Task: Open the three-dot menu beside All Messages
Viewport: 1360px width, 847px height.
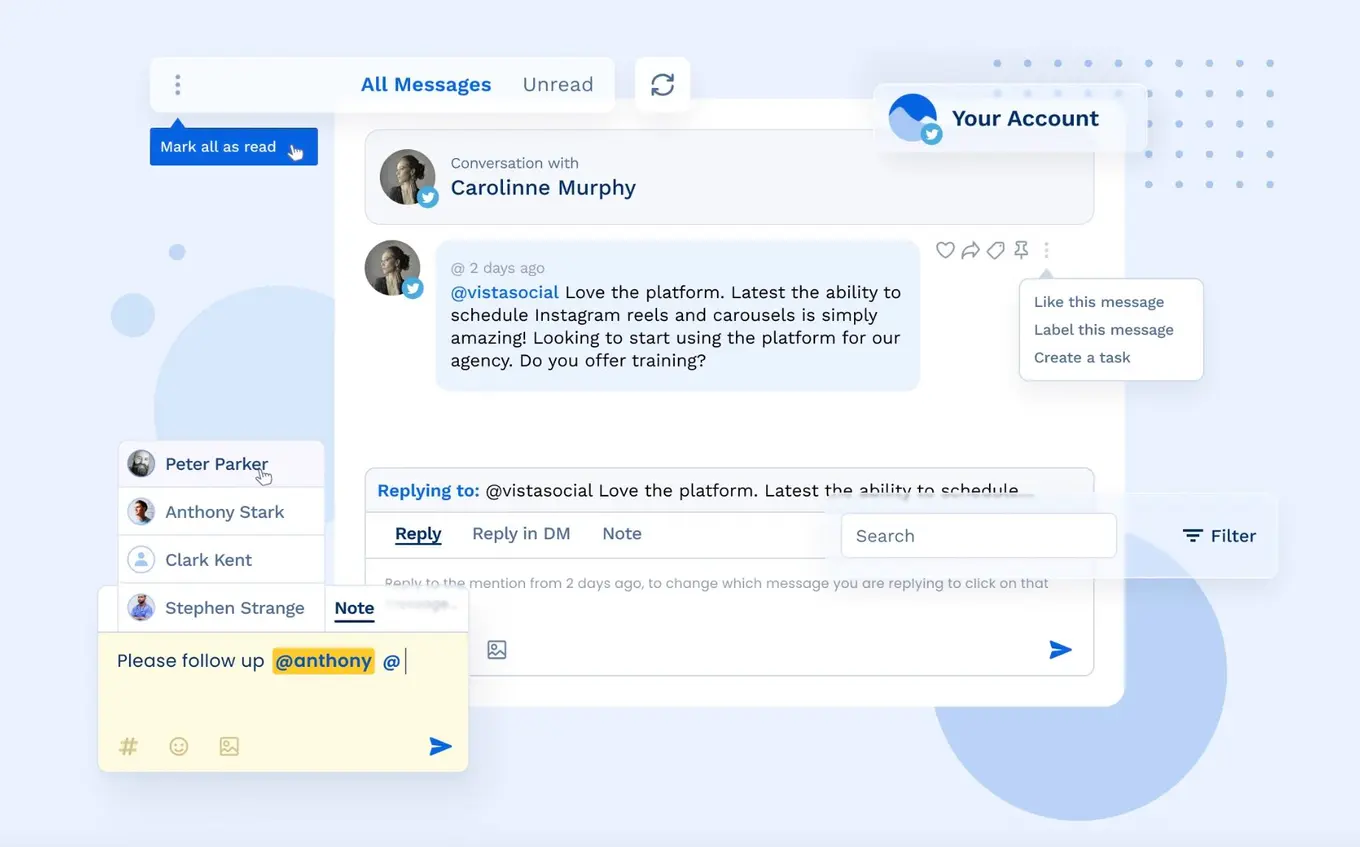Action: tap(178, 85)
